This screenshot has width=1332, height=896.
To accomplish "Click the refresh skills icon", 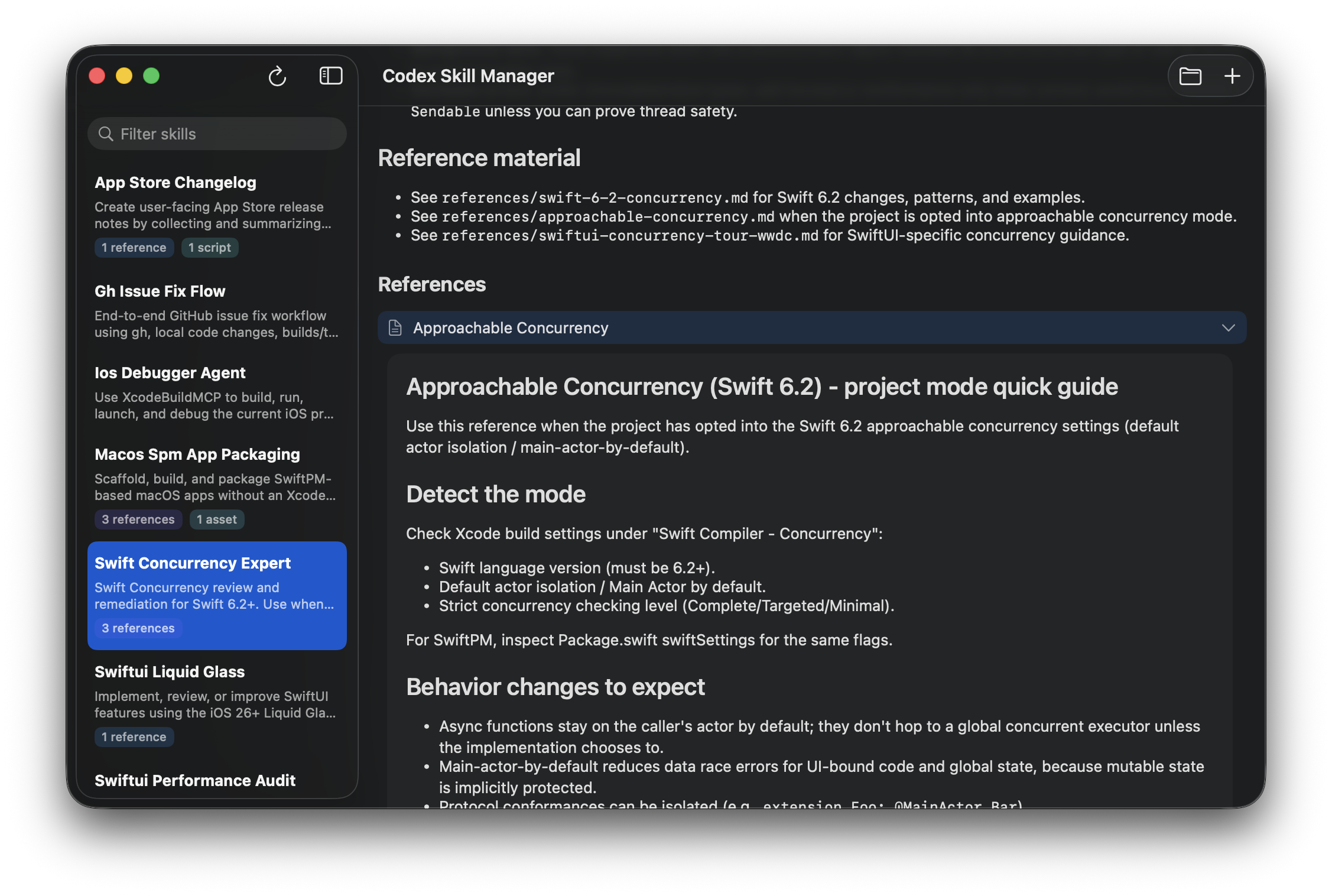I will (277, 76).
